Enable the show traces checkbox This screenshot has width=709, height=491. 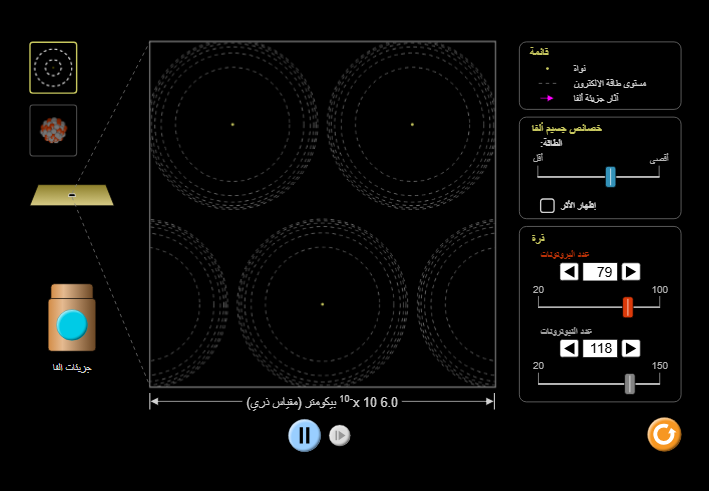[547, 206]
